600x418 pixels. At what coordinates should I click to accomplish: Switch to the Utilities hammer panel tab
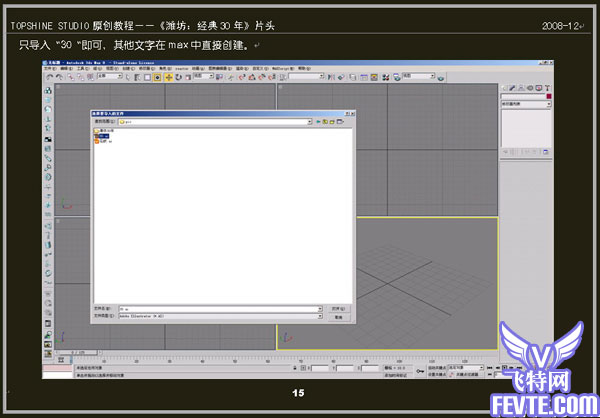click(547, 88)
